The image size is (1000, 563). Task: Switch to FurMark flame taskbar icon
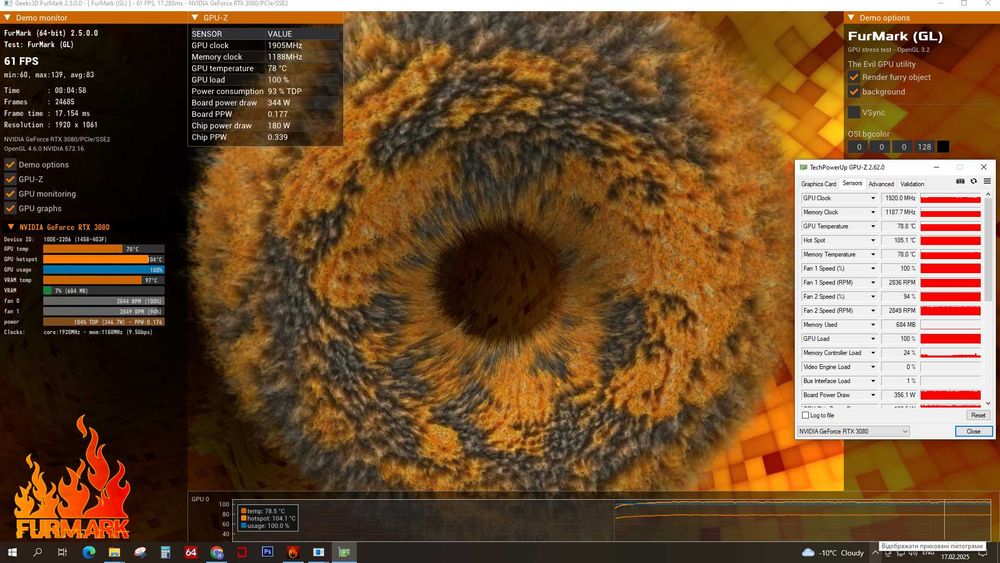[x=293, y=552]
